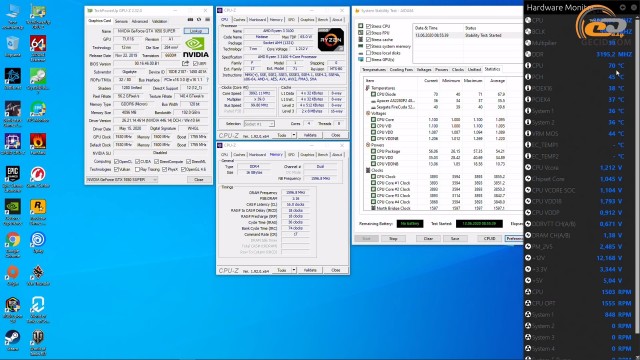This screenshot has height=360, width=640.
Task: Switch to Temperatures tab in AIDA64
Action: (374, 70)
